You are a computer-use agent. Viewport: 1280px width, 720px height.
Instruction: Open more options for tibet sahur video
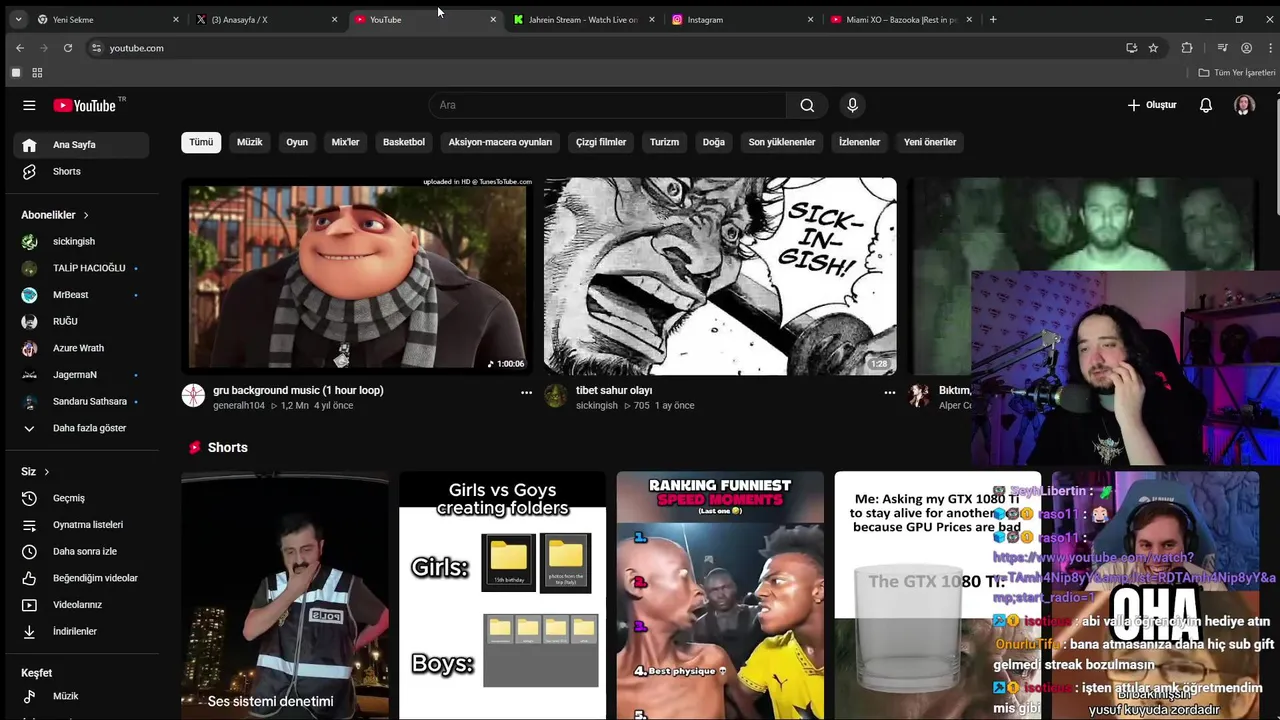click(889, 393)
